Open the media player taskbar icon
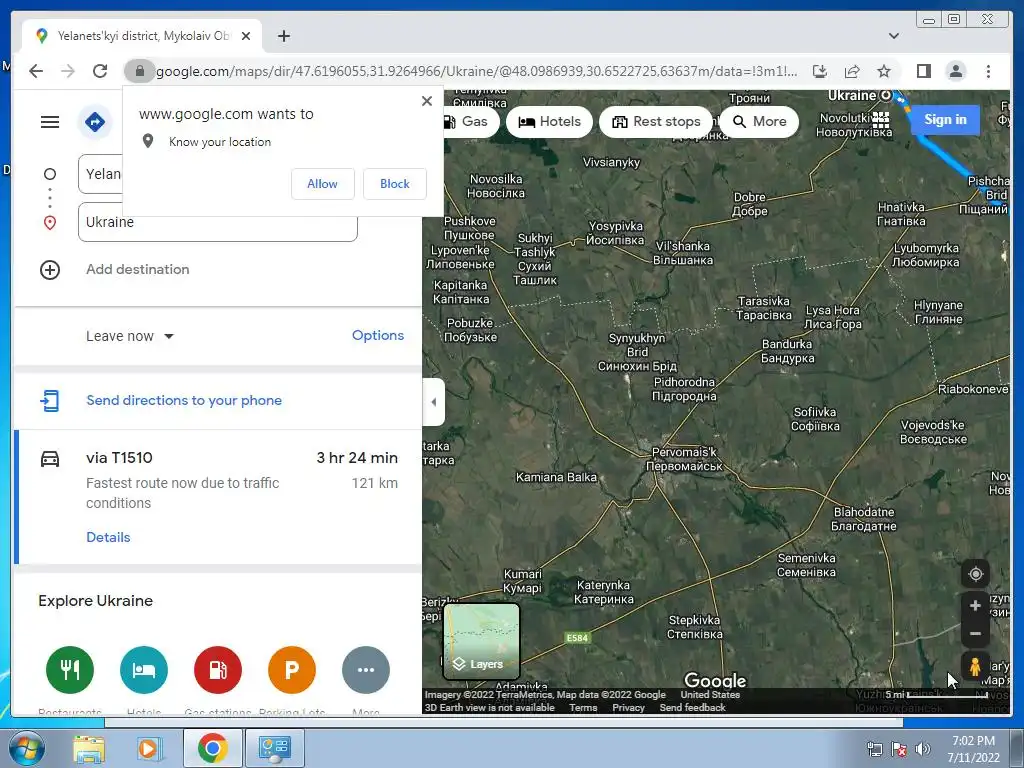 (148, 748)
